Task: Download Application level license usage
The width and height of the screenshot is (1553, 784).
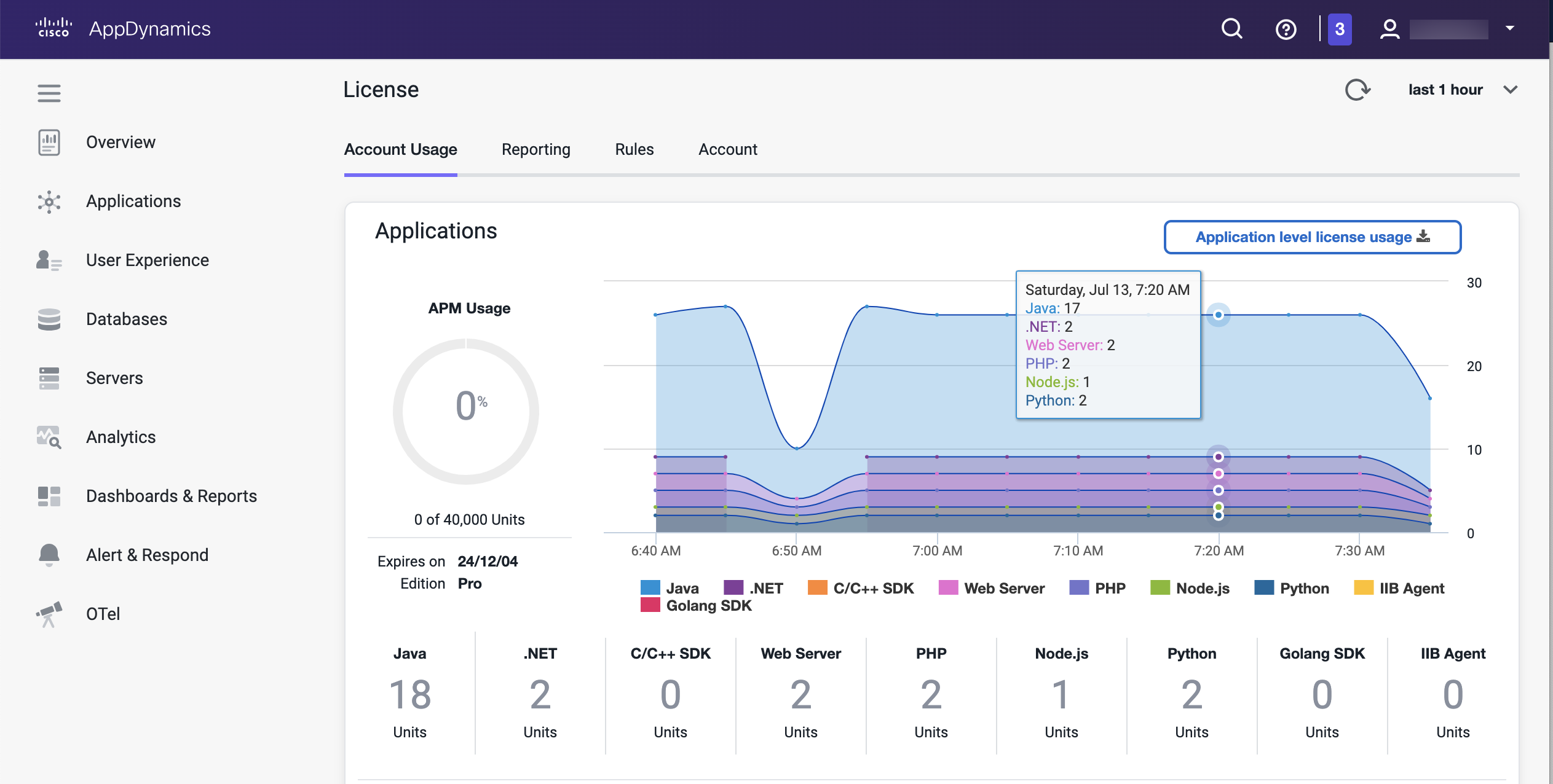Action: point(1313,237)
